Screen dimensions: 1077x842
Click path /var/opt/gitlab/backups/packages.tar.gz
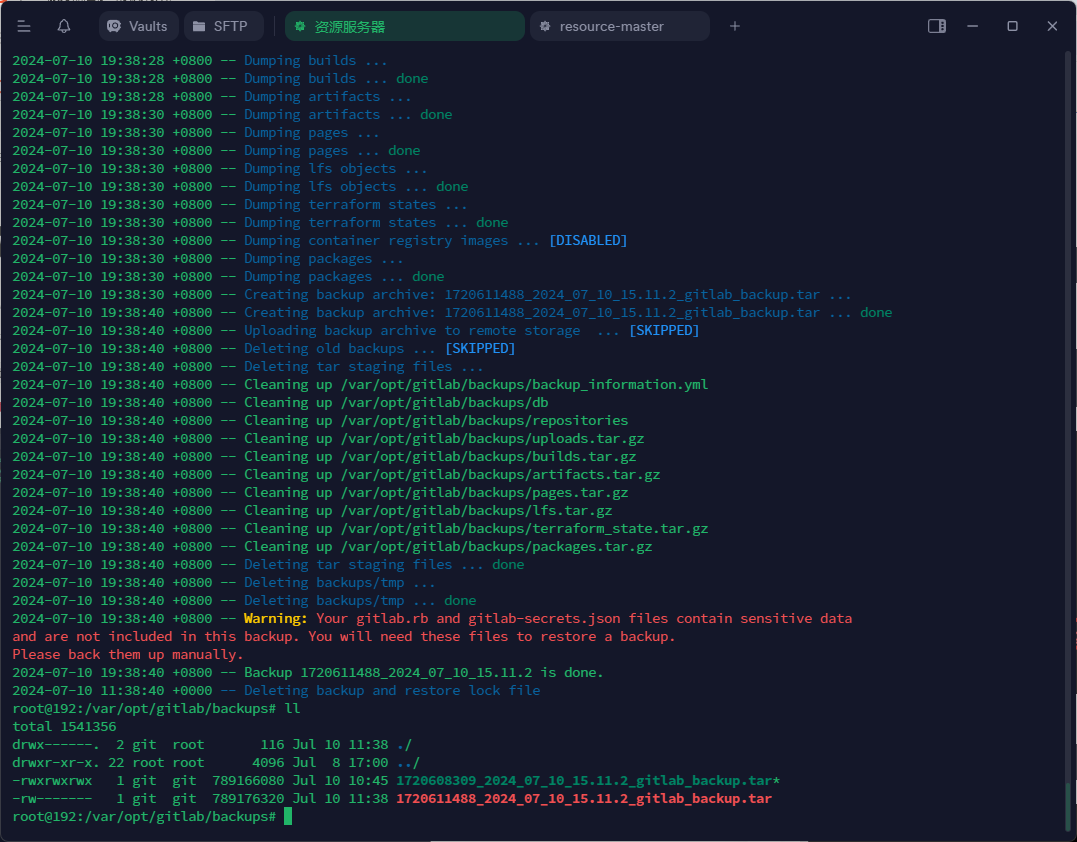pos(497,546)
